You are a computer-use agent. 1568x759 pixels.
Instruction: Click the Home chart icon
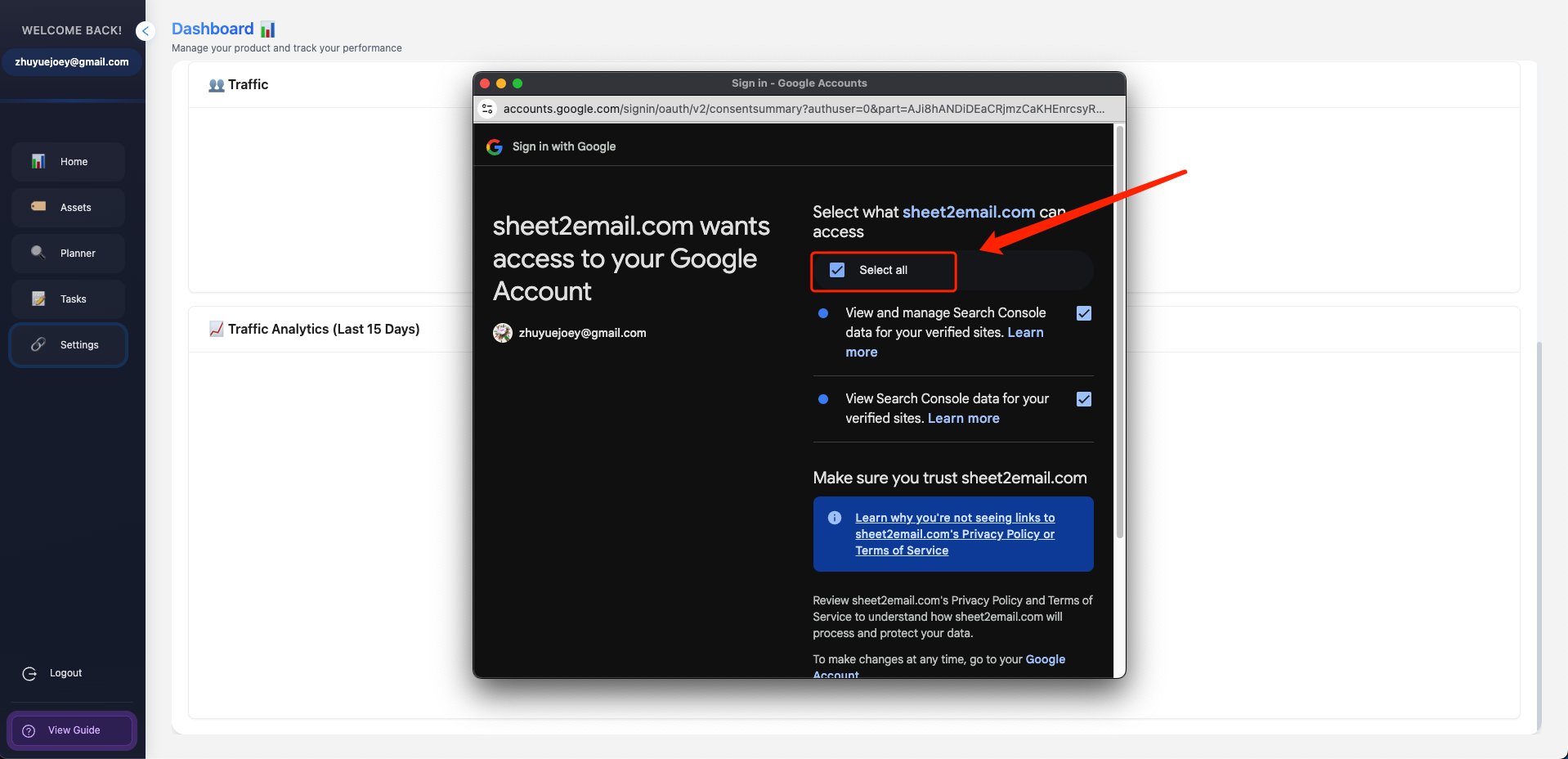tap(38, 161)
